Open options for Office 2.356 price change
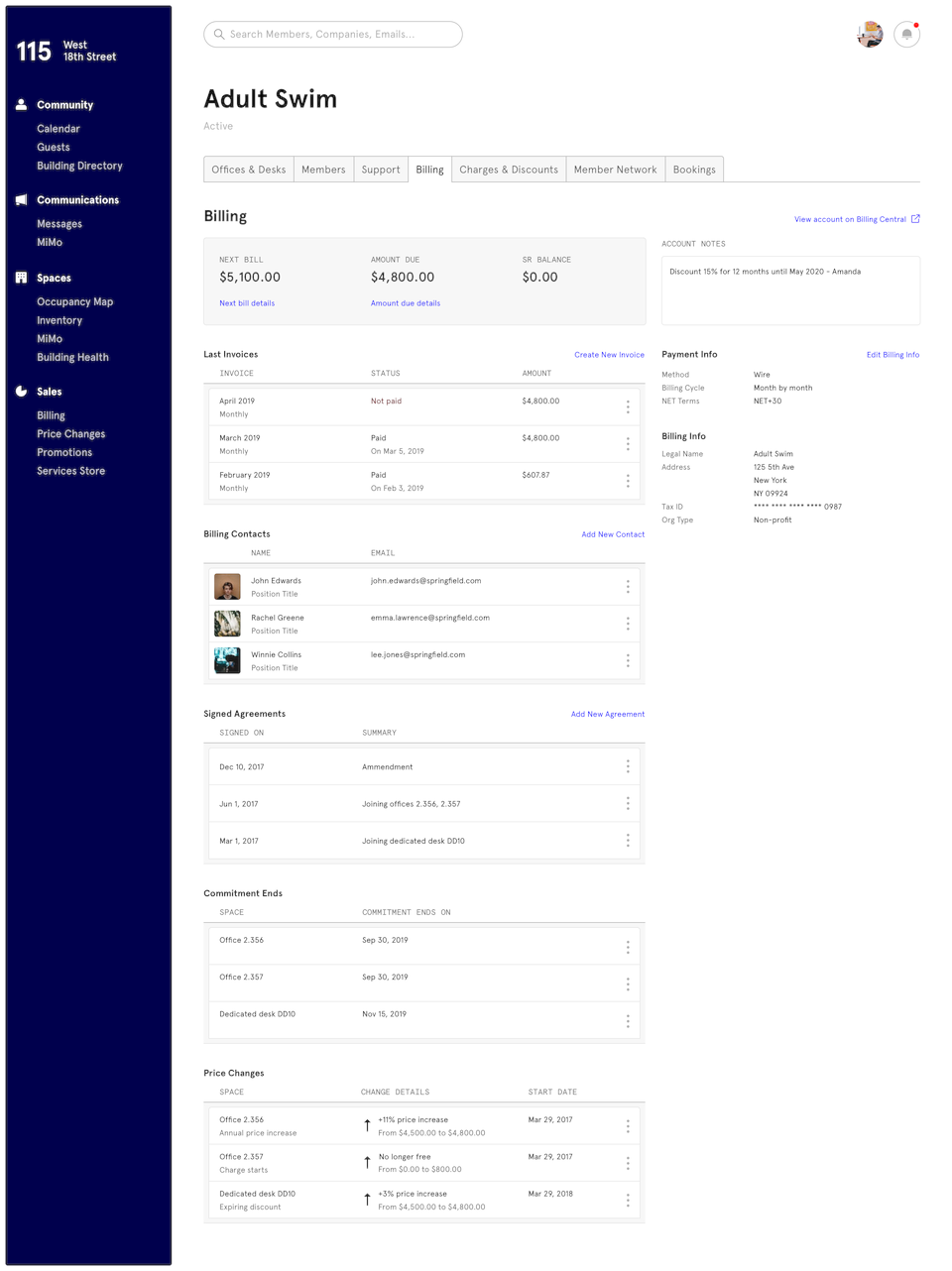Viewport: 952px width, 1271px height. click(x=628, y=1126)
